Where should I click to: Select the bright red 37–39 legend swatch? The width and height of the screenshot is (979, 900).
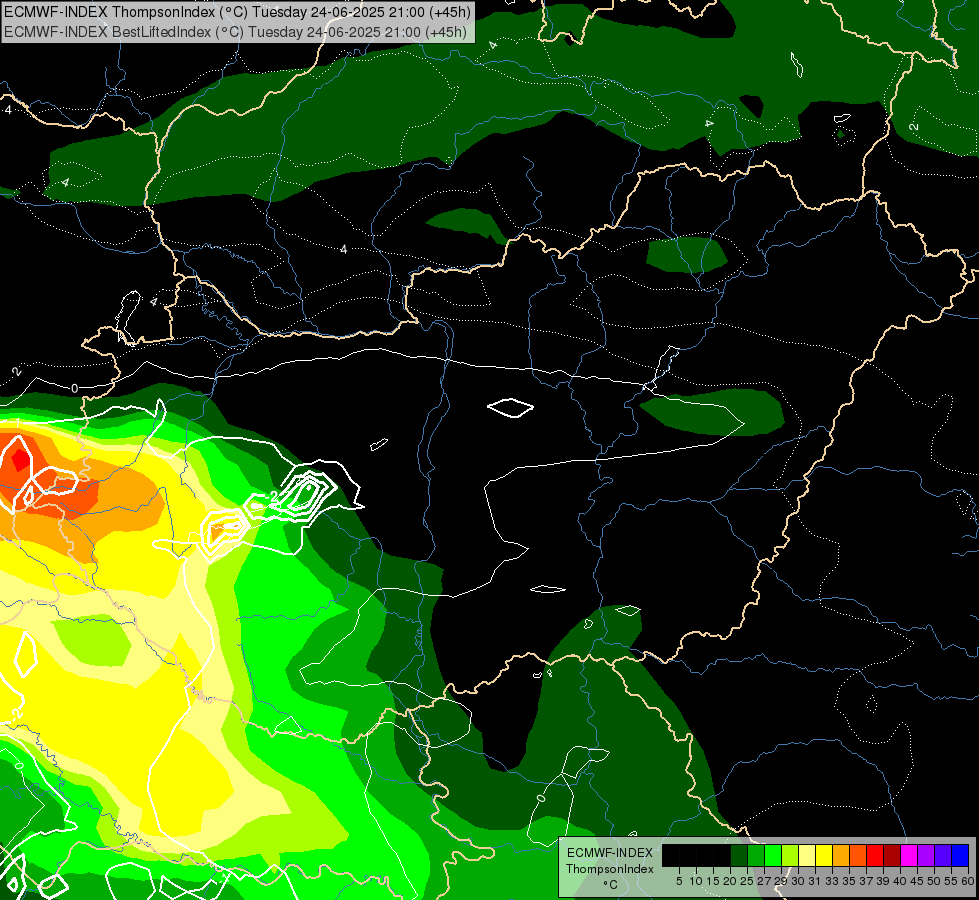(875, 855)
